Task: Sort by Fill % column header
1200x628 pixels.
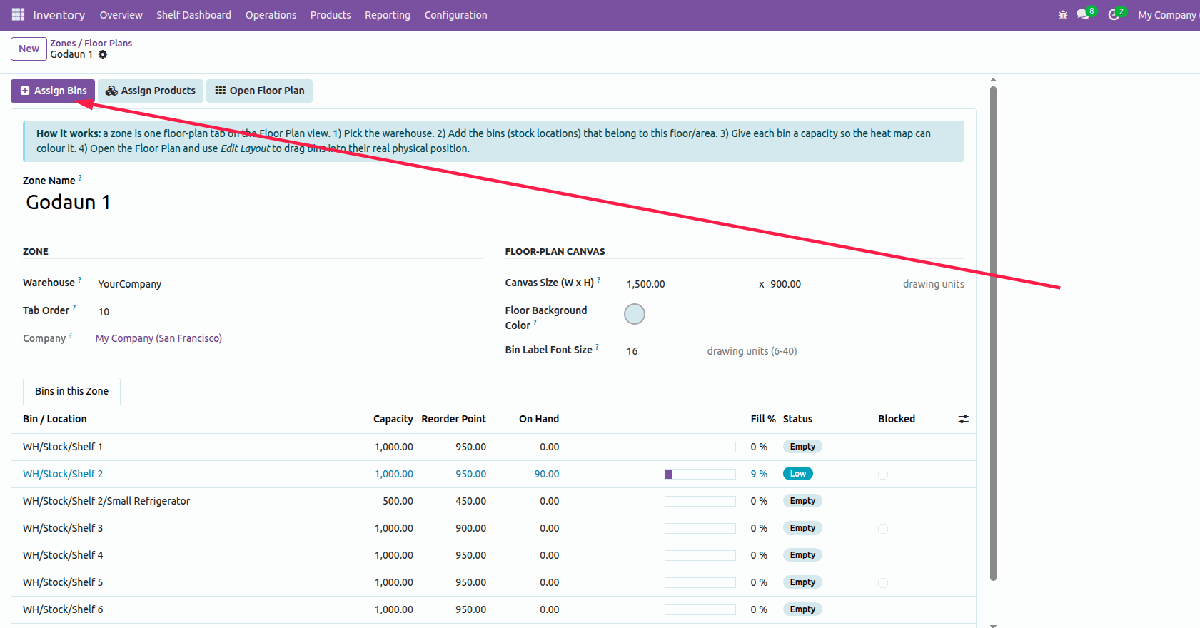Action: point(763,419)
